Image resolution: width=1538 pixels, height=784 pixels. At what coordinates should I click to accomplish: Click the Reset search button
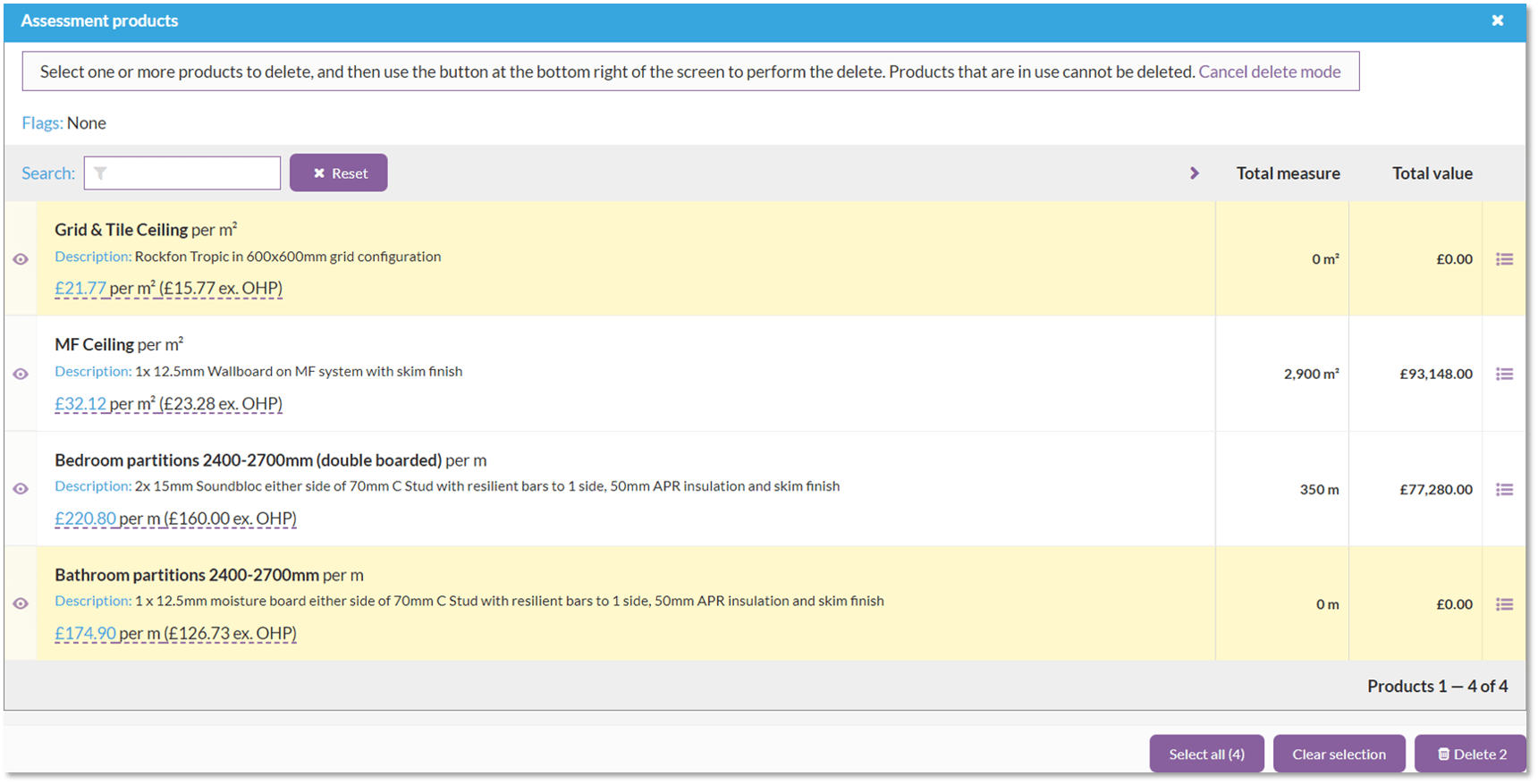click(x=338, y=173)
